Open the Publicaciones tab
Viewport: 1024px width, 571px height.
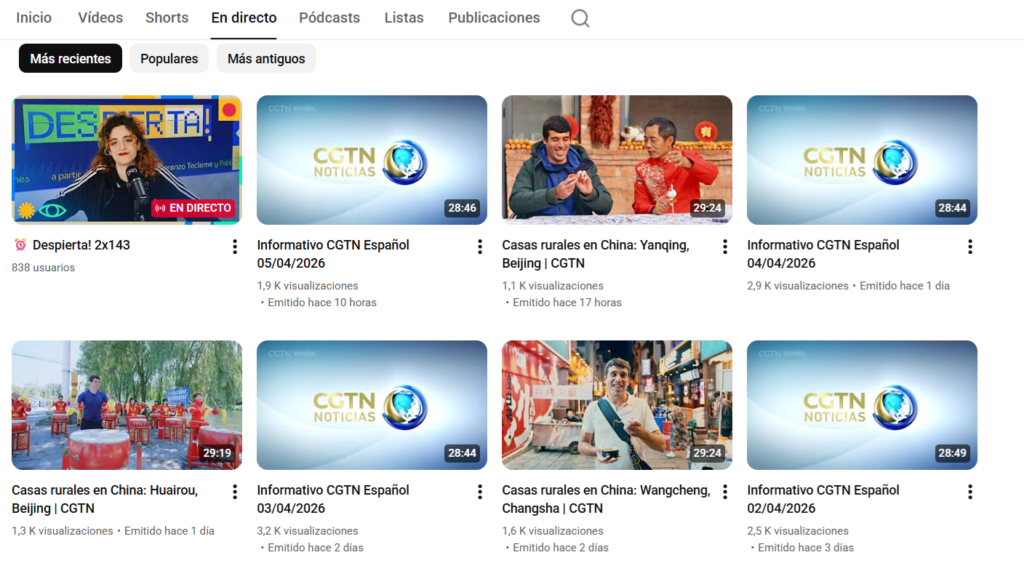(494, 18)
